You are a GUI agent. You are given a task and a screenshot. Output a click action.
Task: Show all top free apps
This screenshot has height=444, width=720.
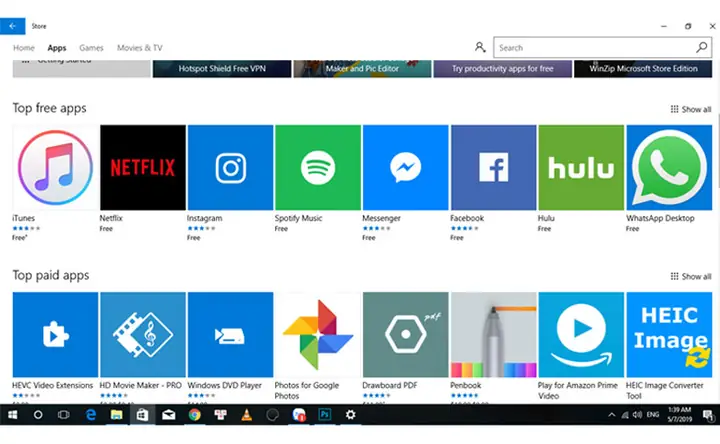pos(691,109)
